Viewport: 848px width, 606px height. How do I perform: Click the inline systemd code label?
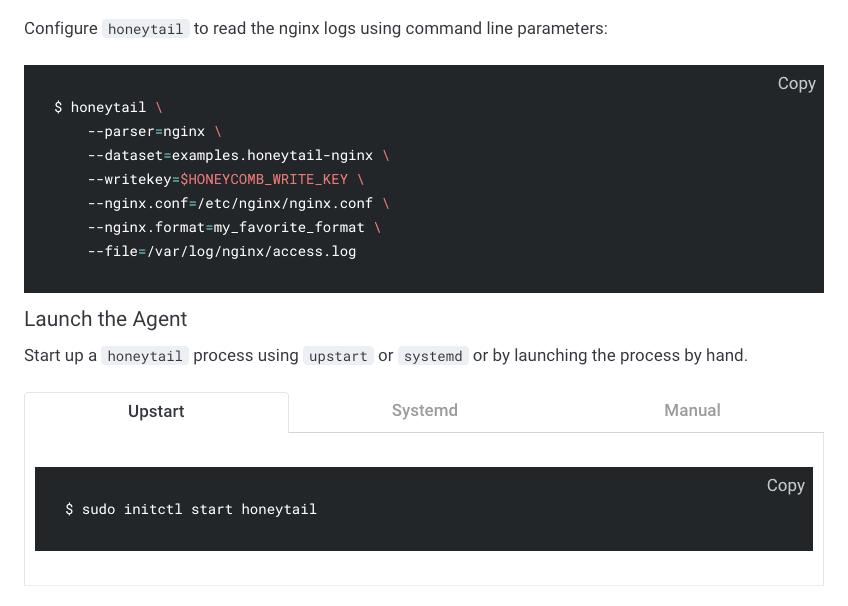tap(433, 356)
